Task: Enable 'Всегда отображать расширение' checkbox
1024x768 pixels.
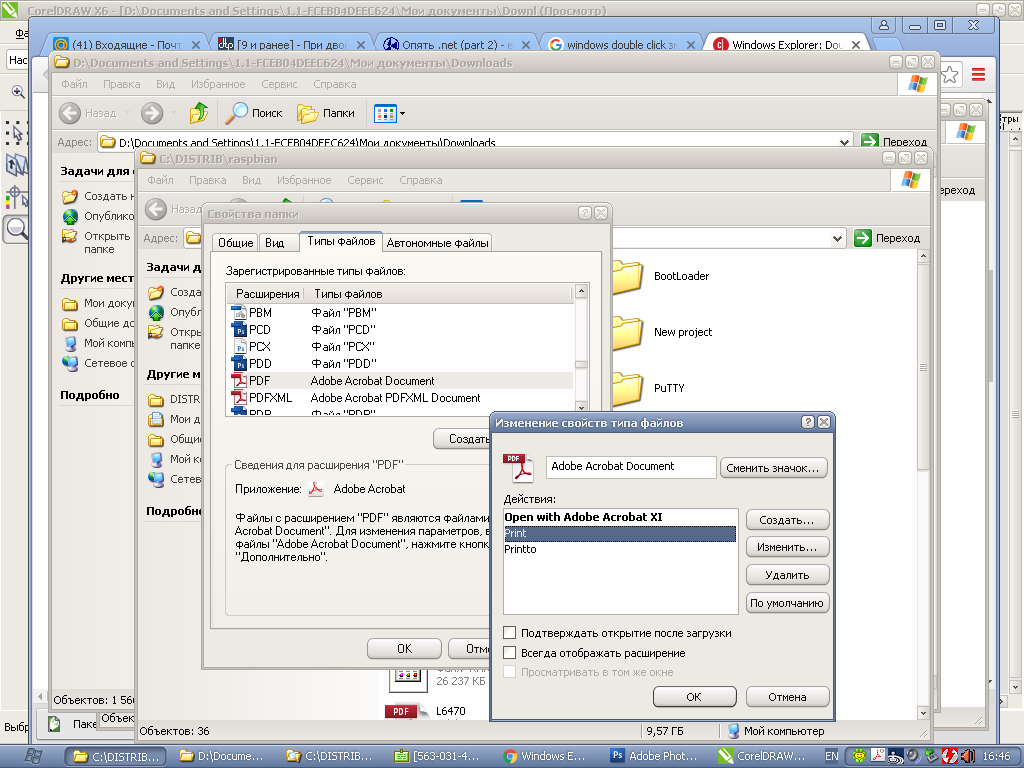Action: click(510, 652)
